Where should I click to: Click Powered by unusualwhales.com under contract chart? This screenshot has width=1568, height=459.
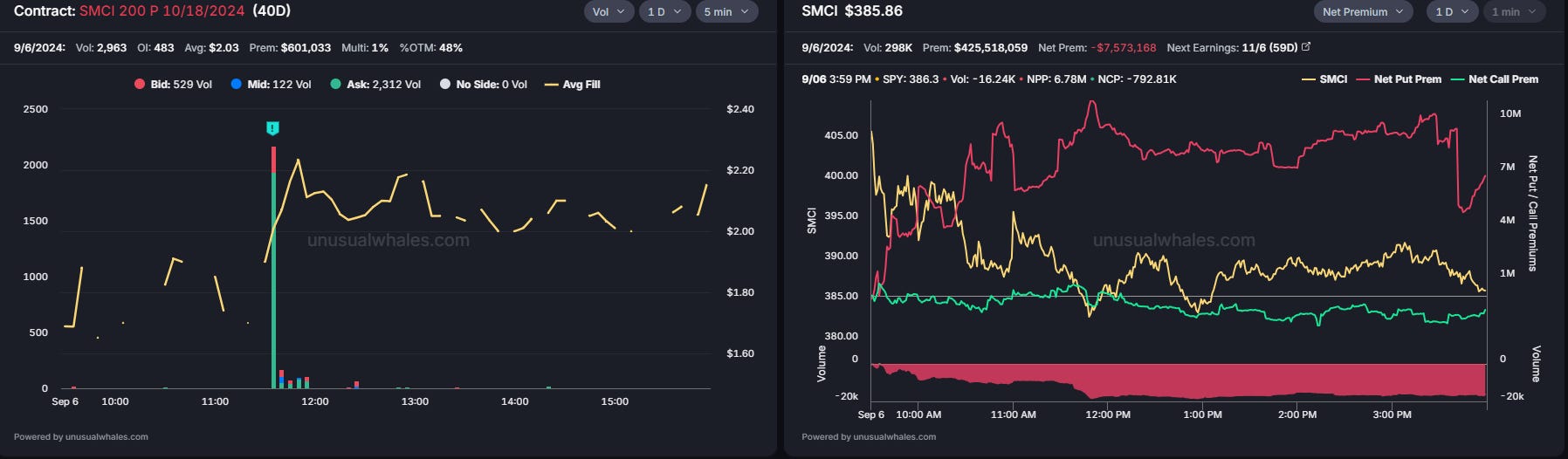[x=81, y=437]
